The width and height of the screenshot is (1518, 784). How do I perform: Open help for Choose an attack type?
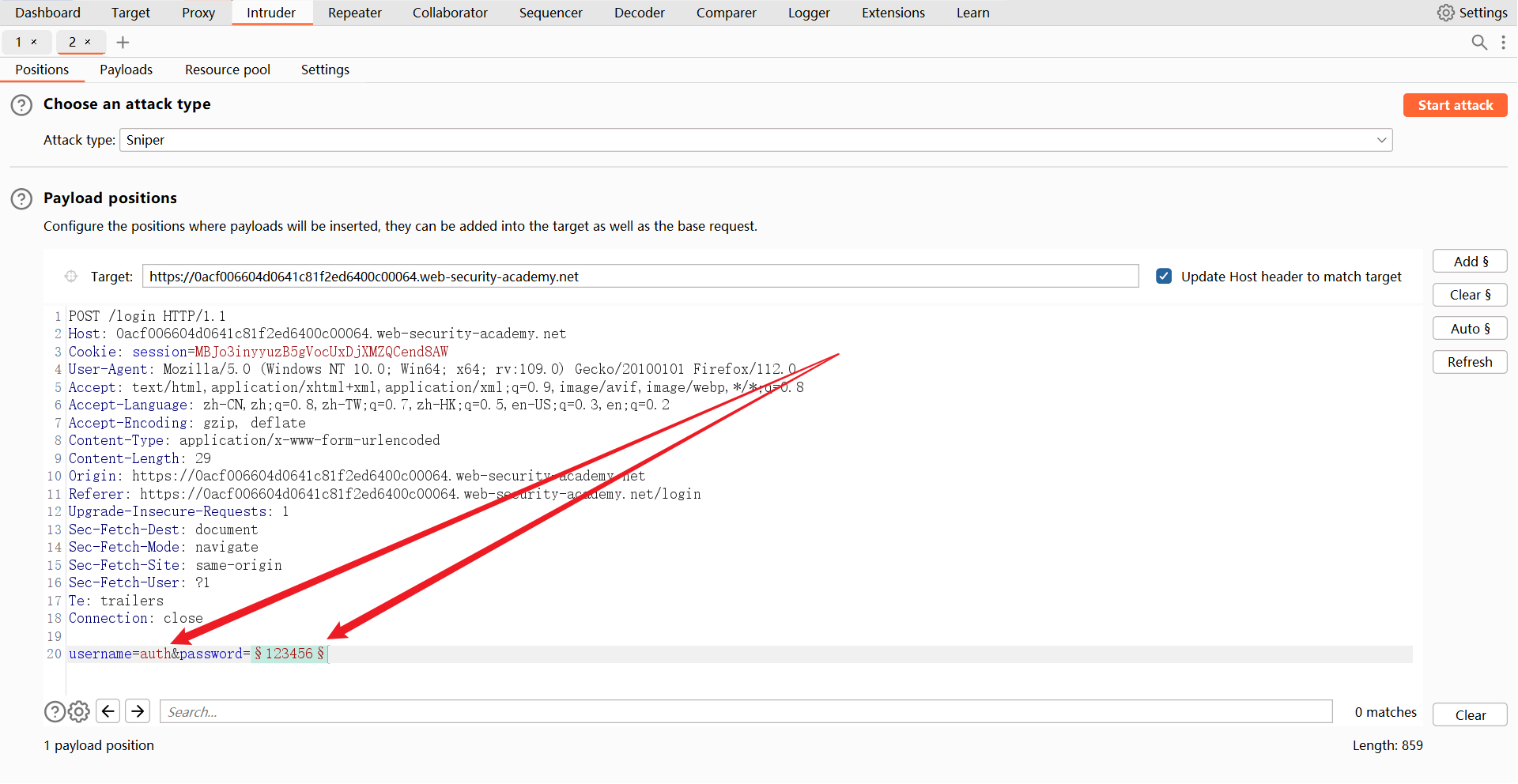pyautogui.click(x=21, y=105)
